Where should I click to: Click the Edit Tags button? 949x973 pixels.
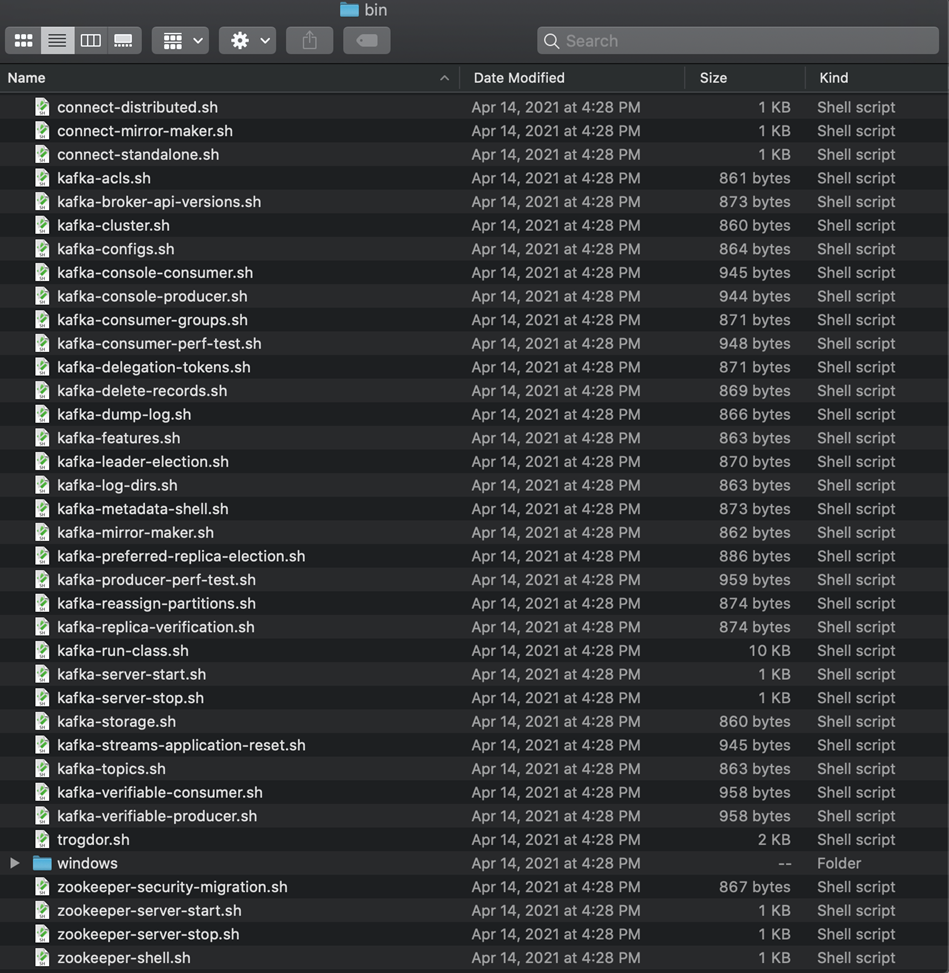click(x=367, y=41)
